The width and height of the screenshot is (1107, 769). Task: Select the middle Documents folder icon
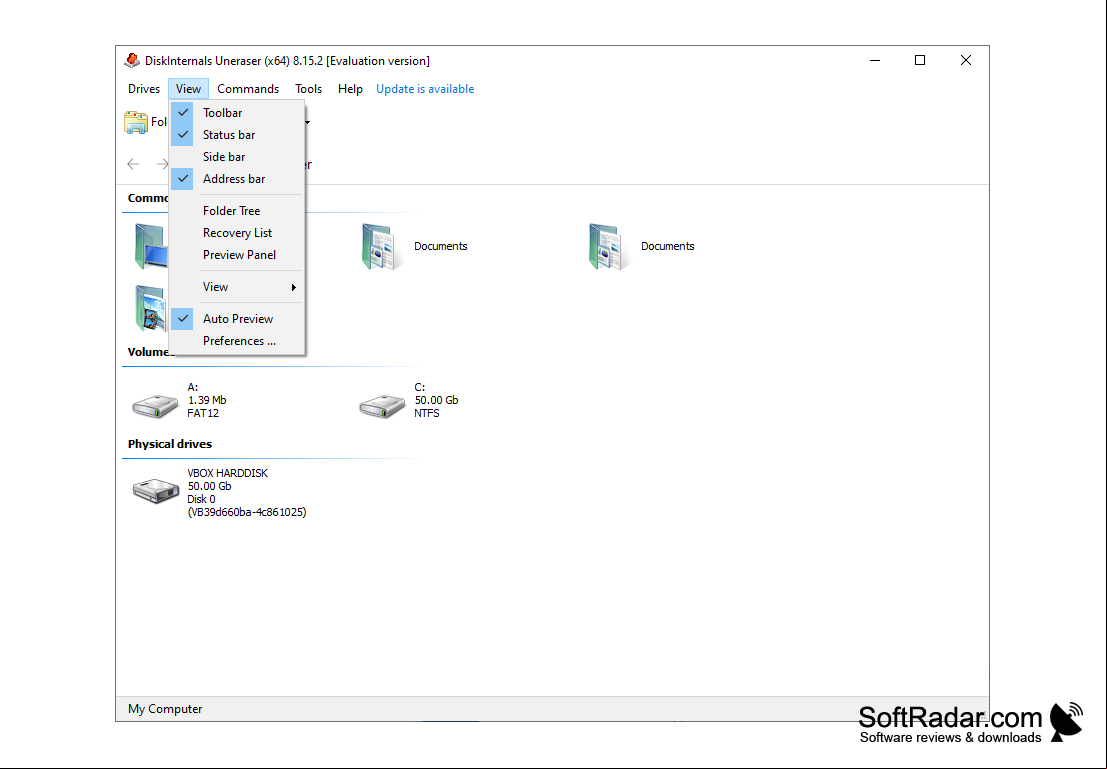coord(381,246)
